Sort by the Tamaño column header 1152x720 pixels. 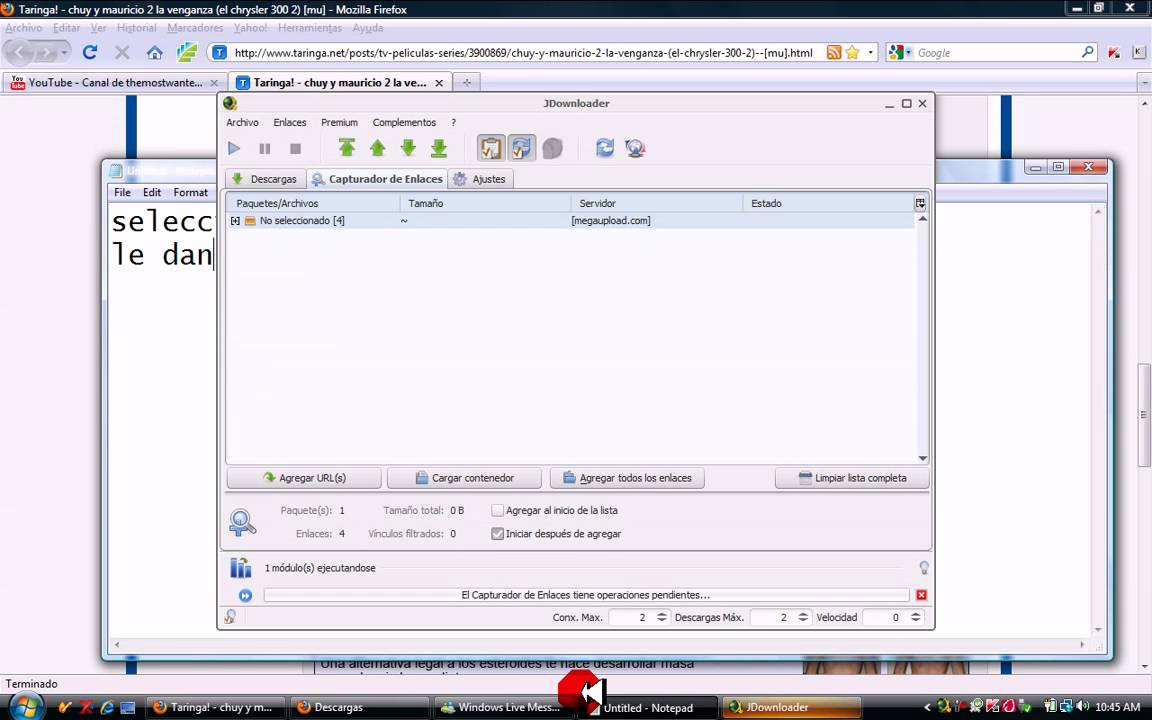[x=485, y=204]
